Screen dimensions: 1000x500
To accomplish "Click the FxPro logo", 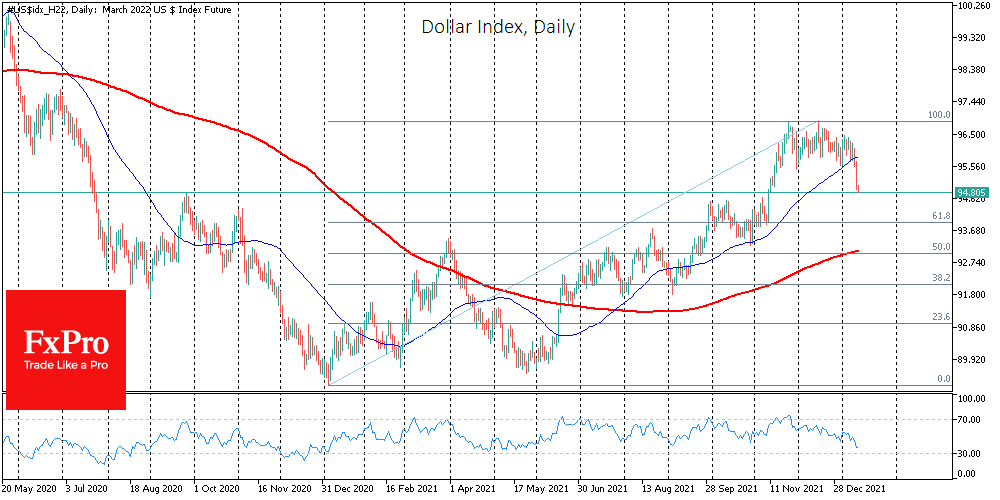I will pyautogui.click(x=65, y=343).
